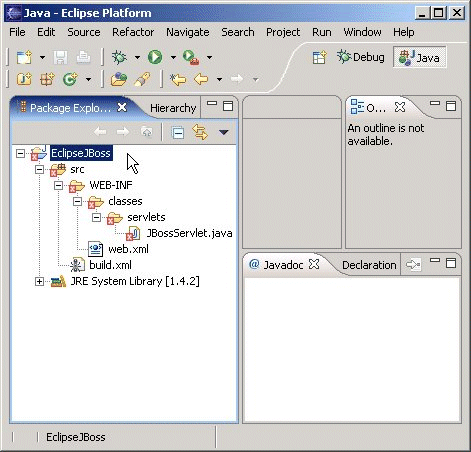Open the Package Explorer view menu arrow
The width and height of the screenshot is (471, 452).
click(x=224, y=133)
